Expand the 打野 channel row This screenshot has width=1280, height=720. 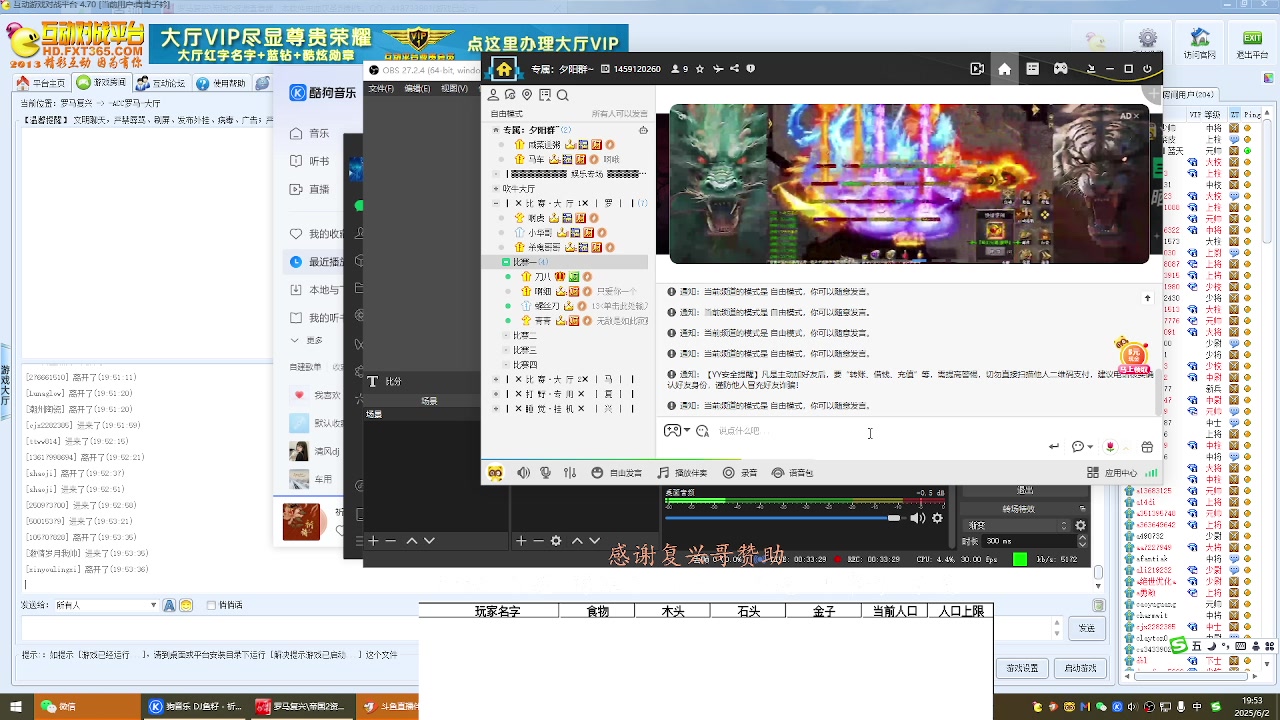(x=496, y=394)
